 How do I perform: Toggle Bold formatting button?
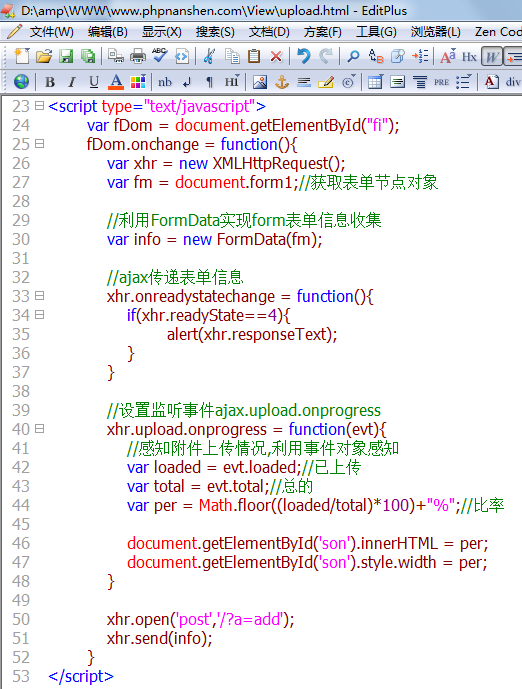(50, 82)
